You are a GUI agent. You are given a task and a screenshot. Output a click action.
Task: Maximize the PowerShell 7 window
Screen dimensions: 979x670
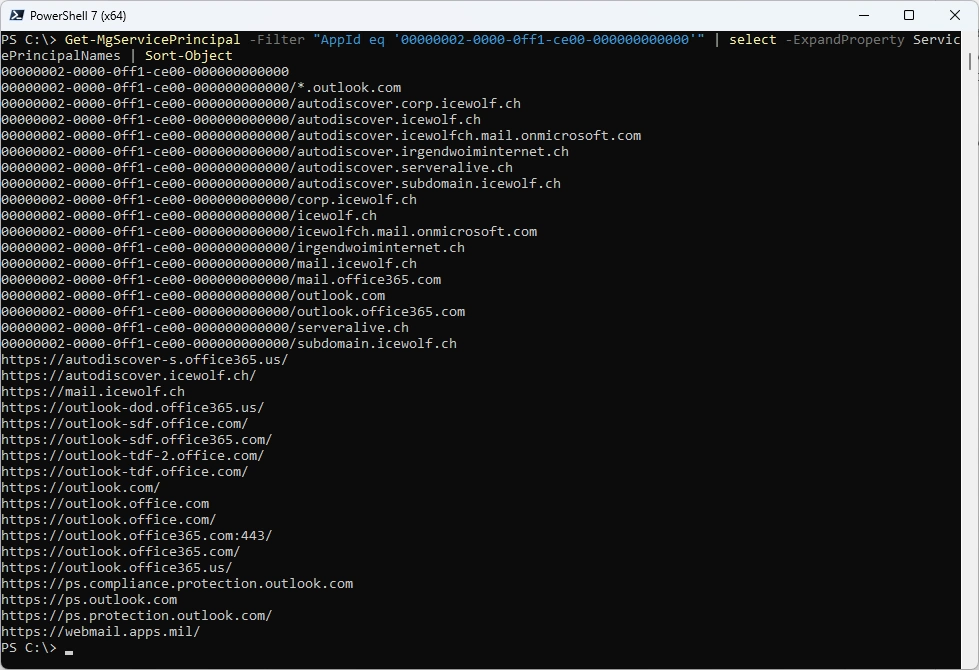point(909,15)
